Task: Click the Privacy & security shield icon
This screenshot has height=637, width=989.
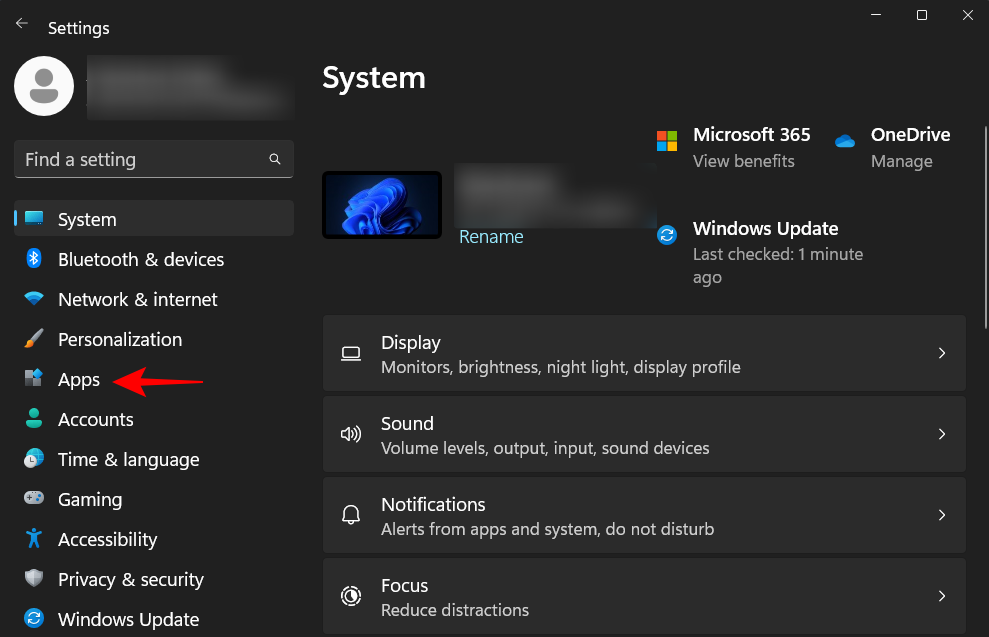Action: [34, 579]
